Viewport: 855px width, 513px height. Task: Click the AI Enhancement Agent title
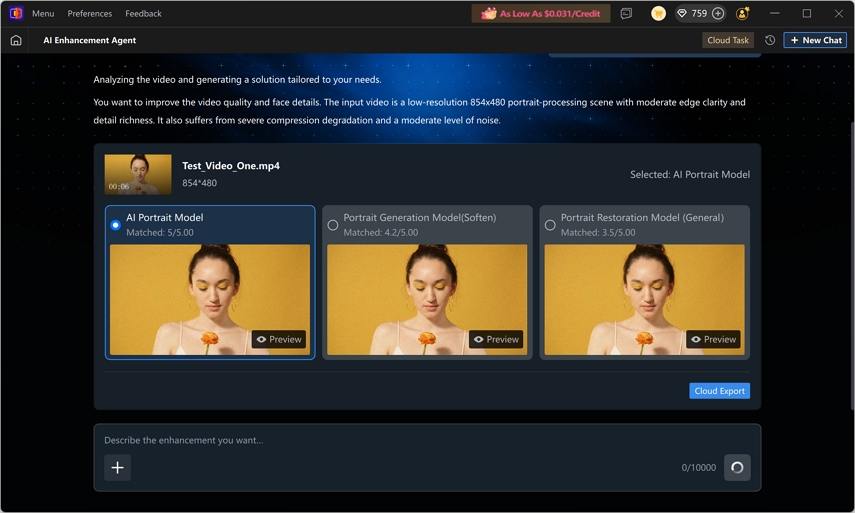coord(89,40)
